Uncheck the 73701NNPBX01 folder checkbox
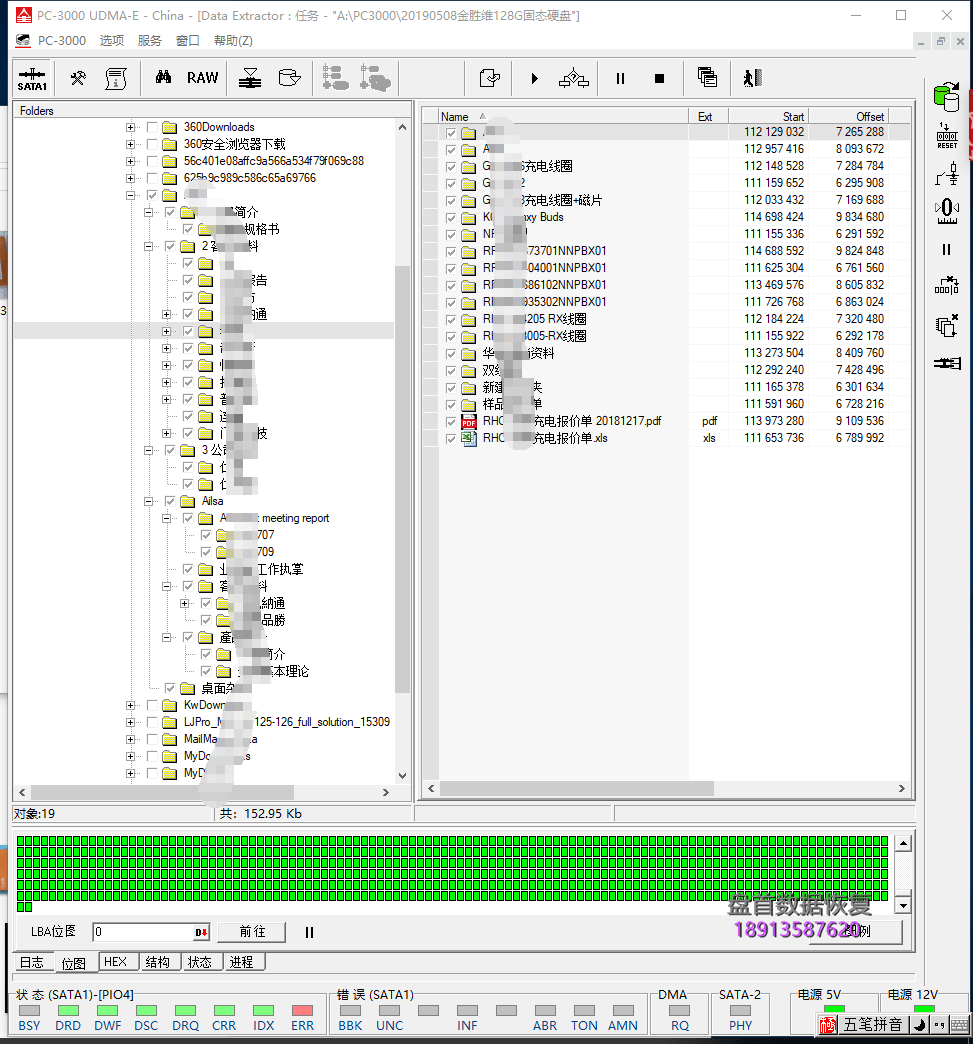973x1044 pixels. 451,252
